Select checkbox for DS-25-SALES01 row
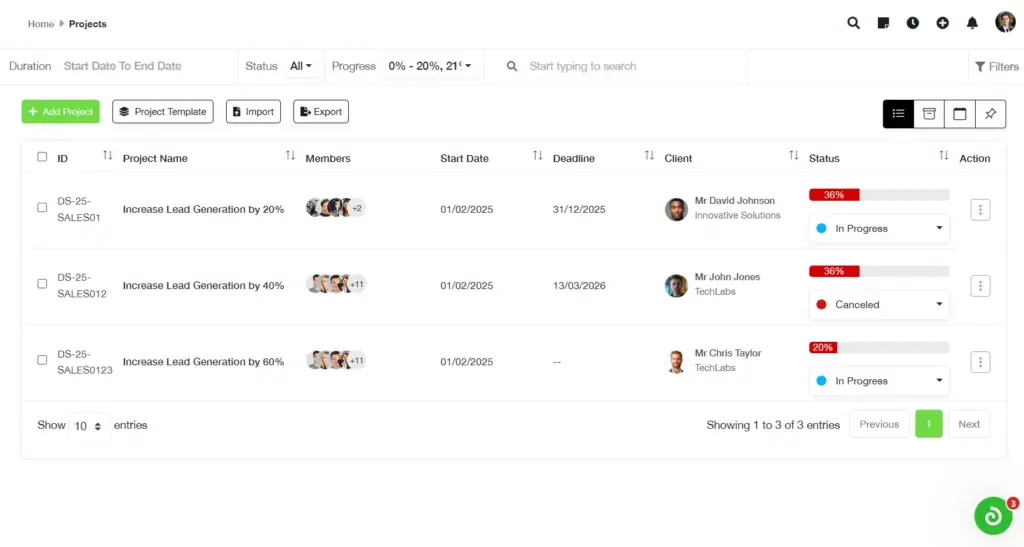 [42, 208]
